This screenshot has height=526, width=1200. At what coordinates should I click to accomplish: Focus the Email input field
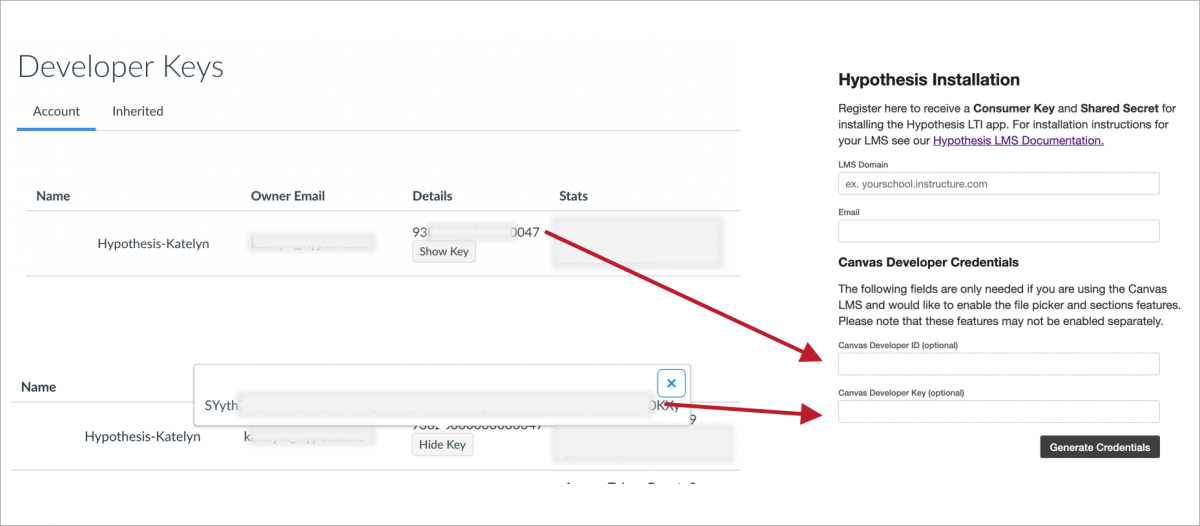coord(999,231)
